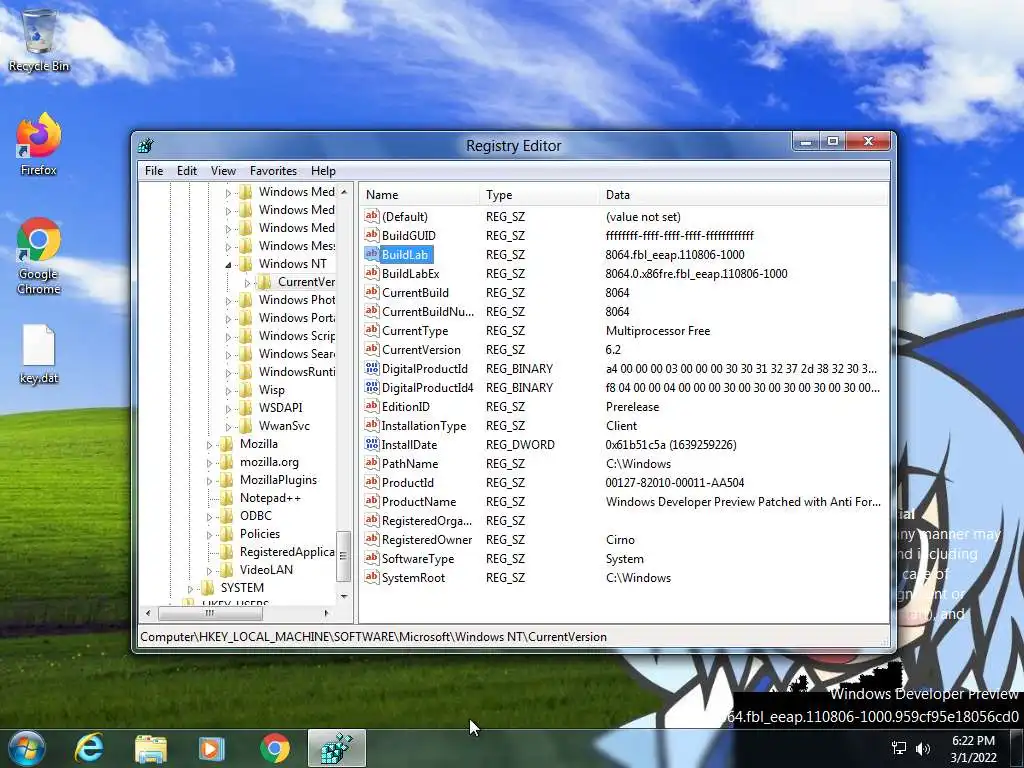Select the SoftwareType value name

tap(417, 558)
